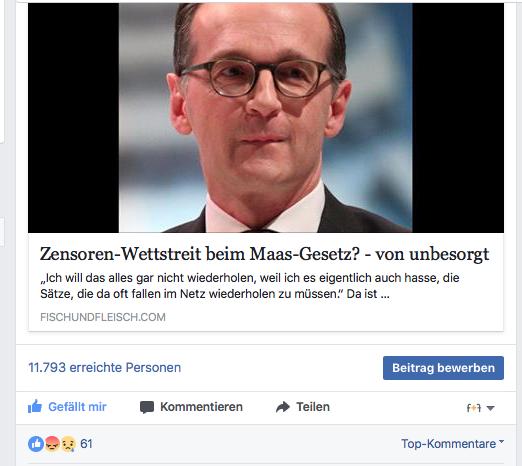This screenshot has width=522, height=466.
Task: View the 61 reactions count list
Action: 86,444
